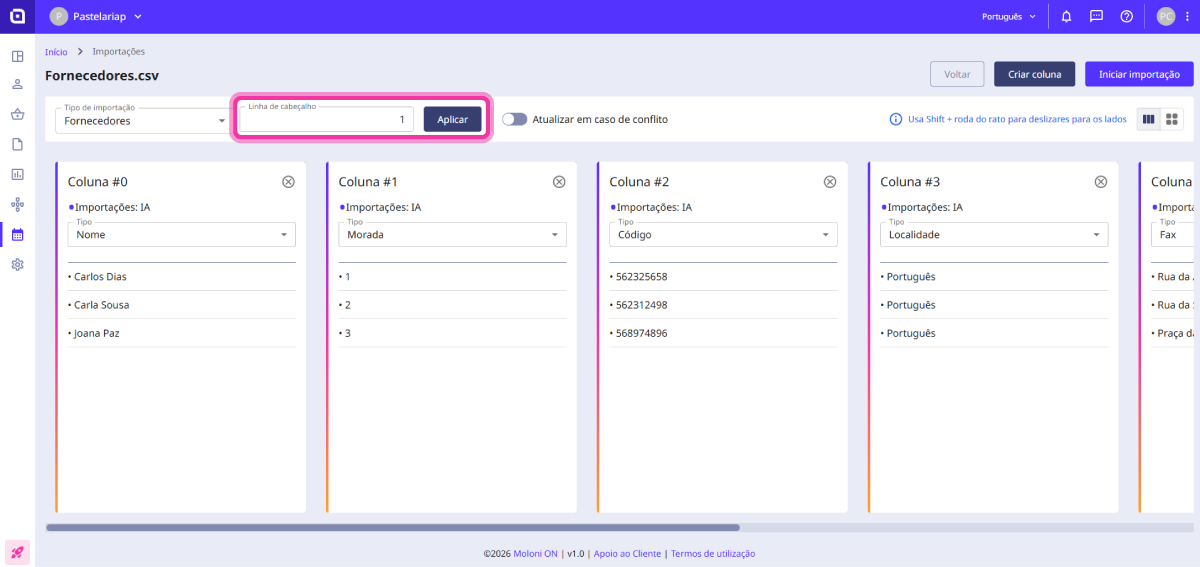The image size is (1200, 567).
Task: Click the PC user avatar
Action: coord(1165,16)
